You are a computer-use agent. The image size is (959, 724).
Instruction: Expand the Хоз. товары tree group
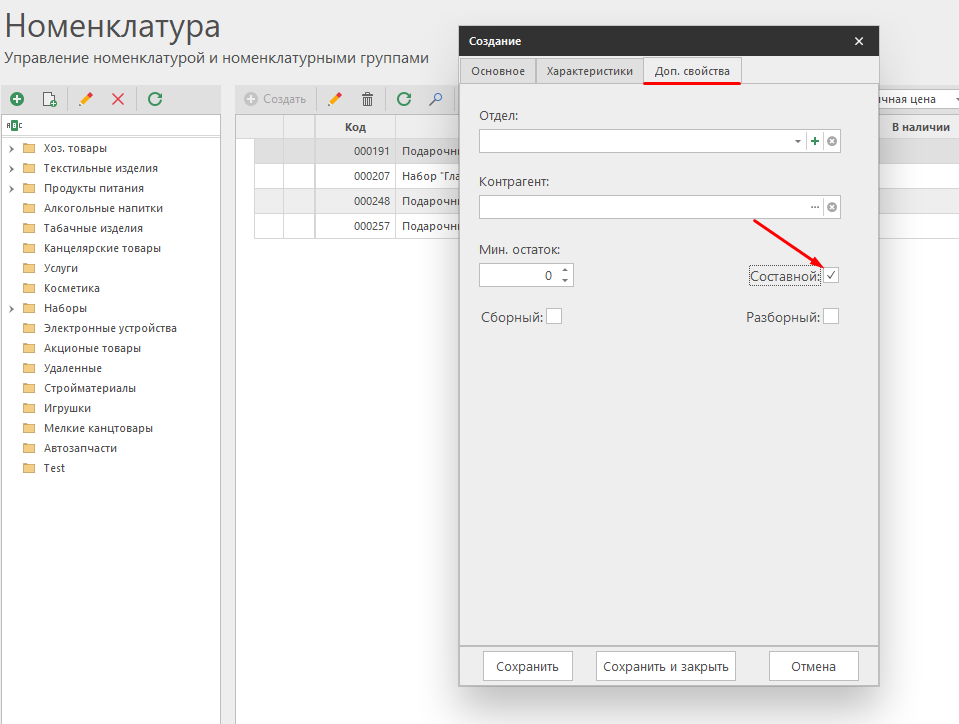tap(11, 148)
